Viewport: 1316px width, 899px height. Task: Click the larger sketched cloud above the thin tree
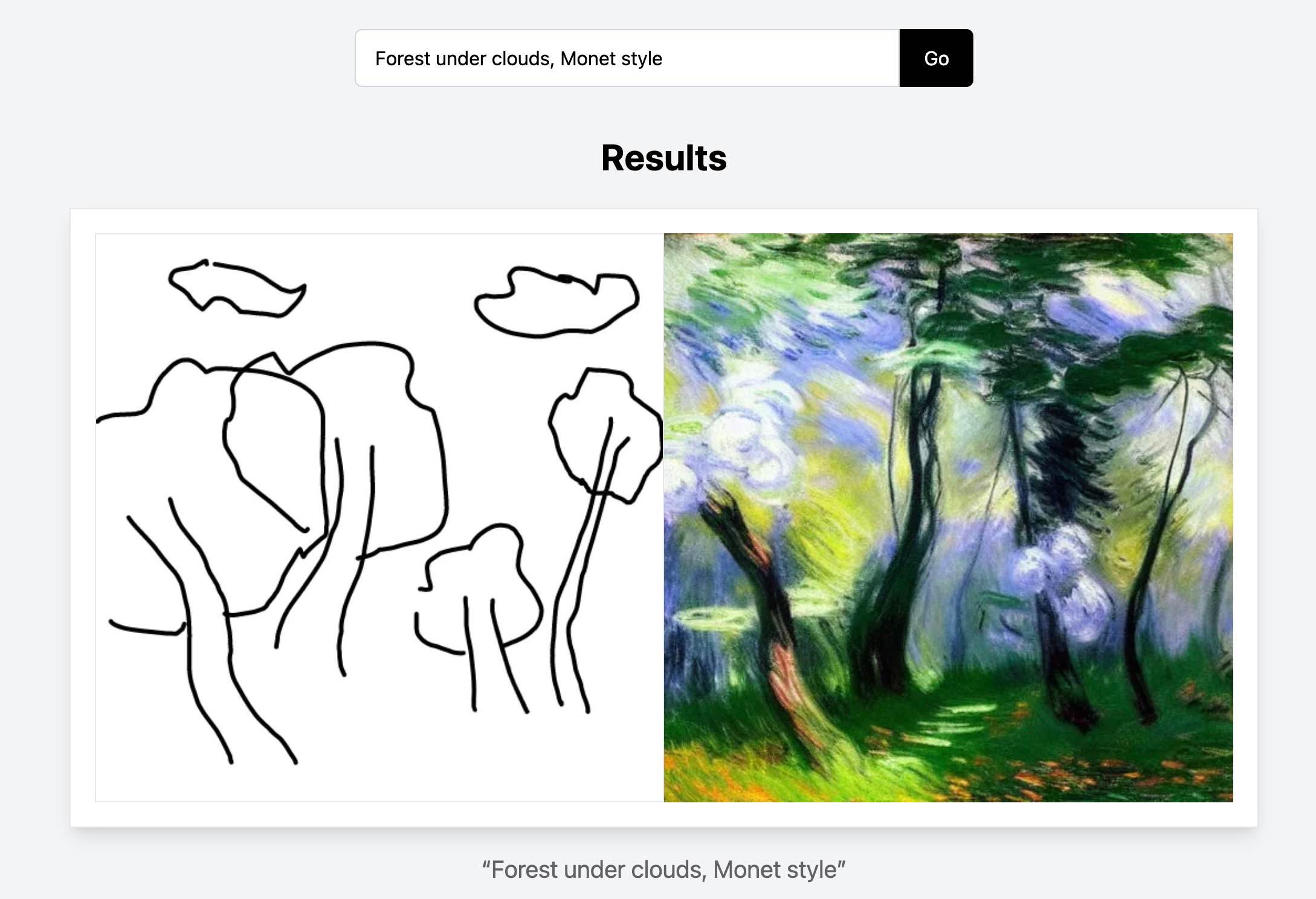coord(556,302)
